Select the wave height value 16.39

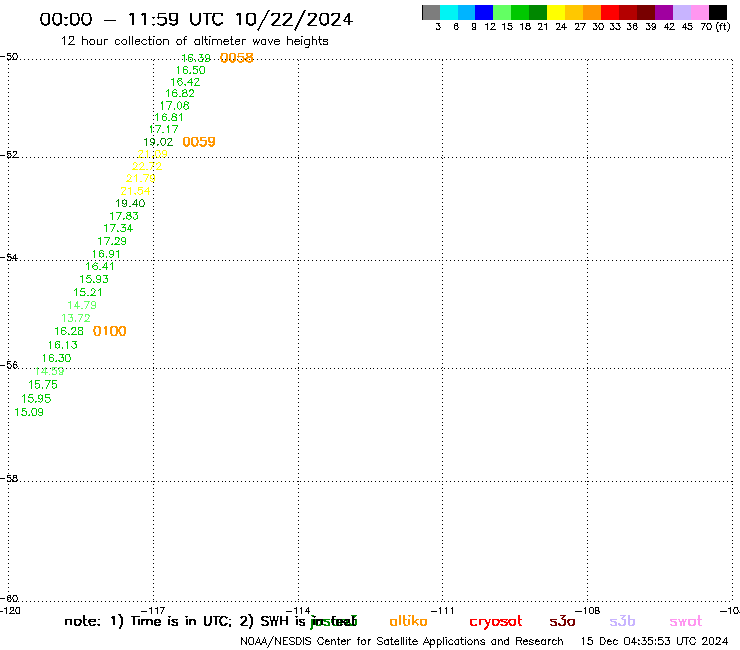coord(196,58)
